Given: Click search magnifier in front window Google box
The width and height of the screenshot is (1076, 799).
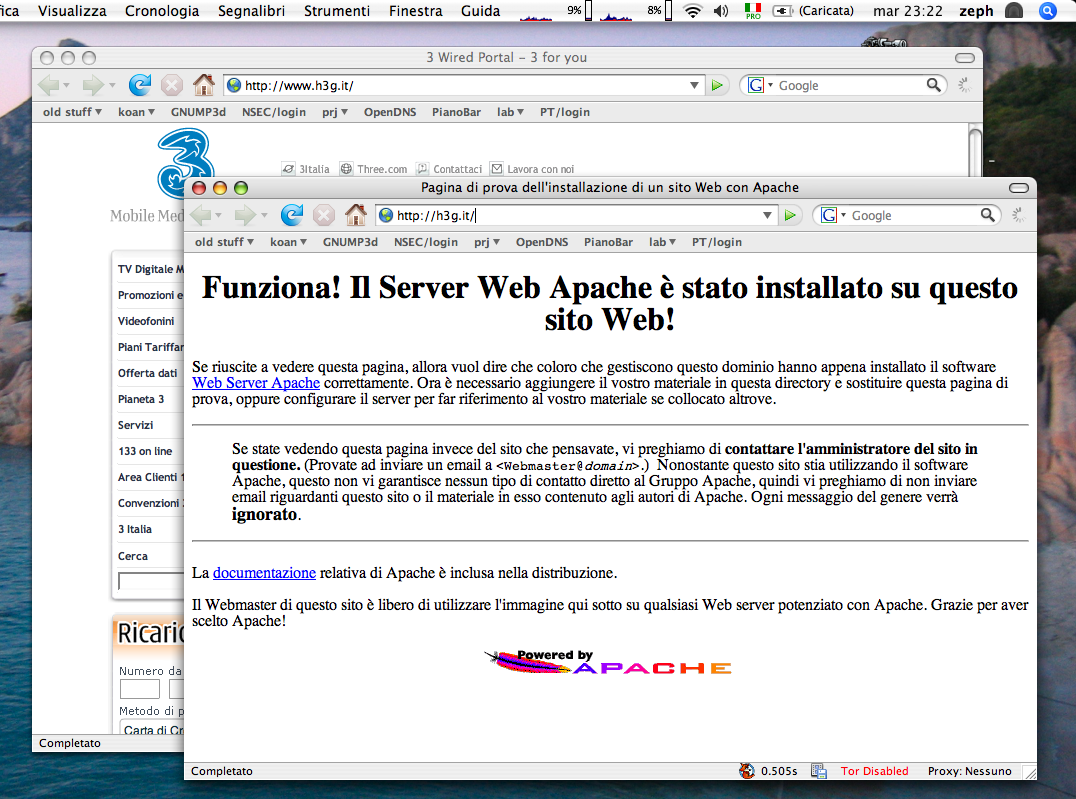Looking at the screenshot, I should coord(988,215).
